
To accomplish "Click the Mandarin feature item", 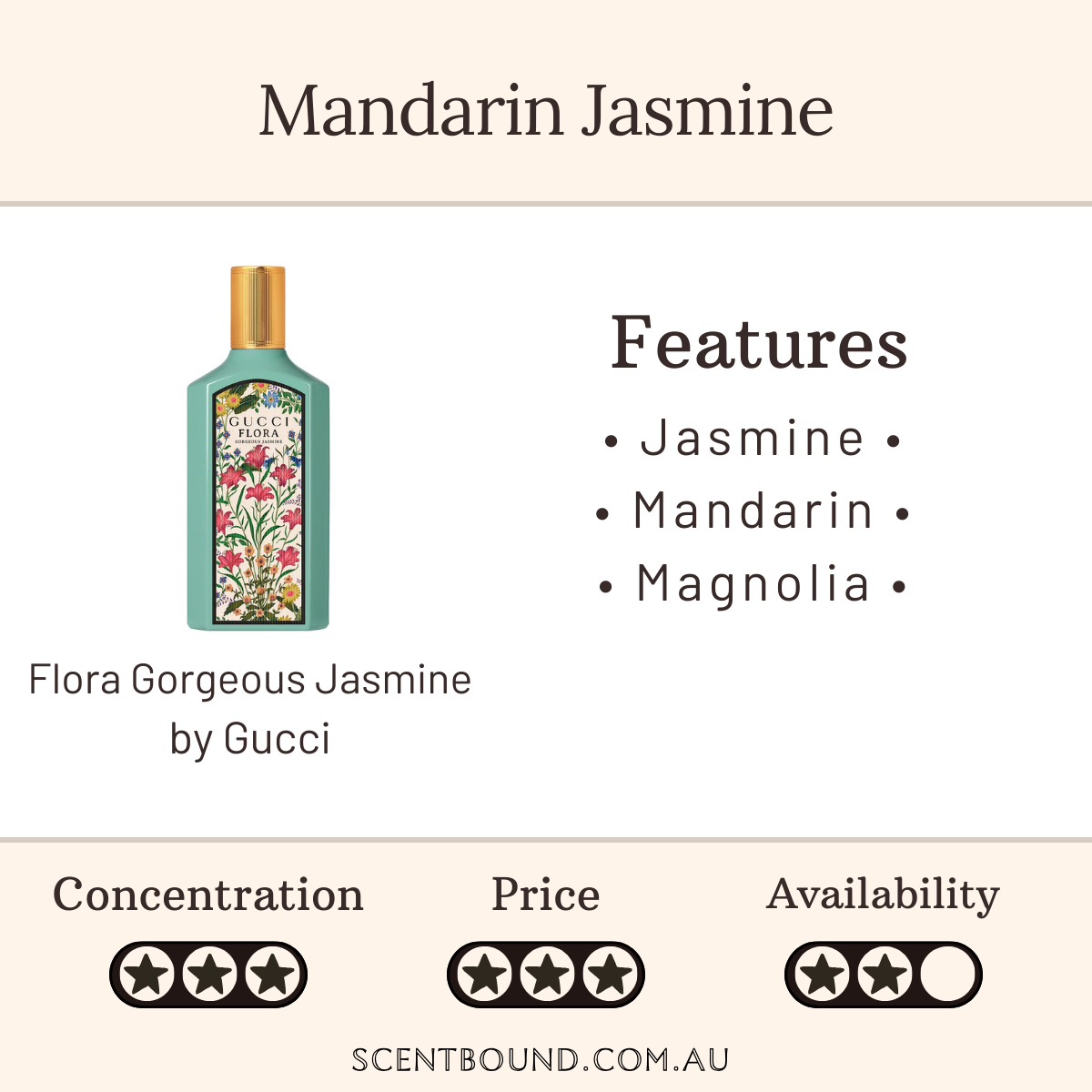I will click(753, 511).
